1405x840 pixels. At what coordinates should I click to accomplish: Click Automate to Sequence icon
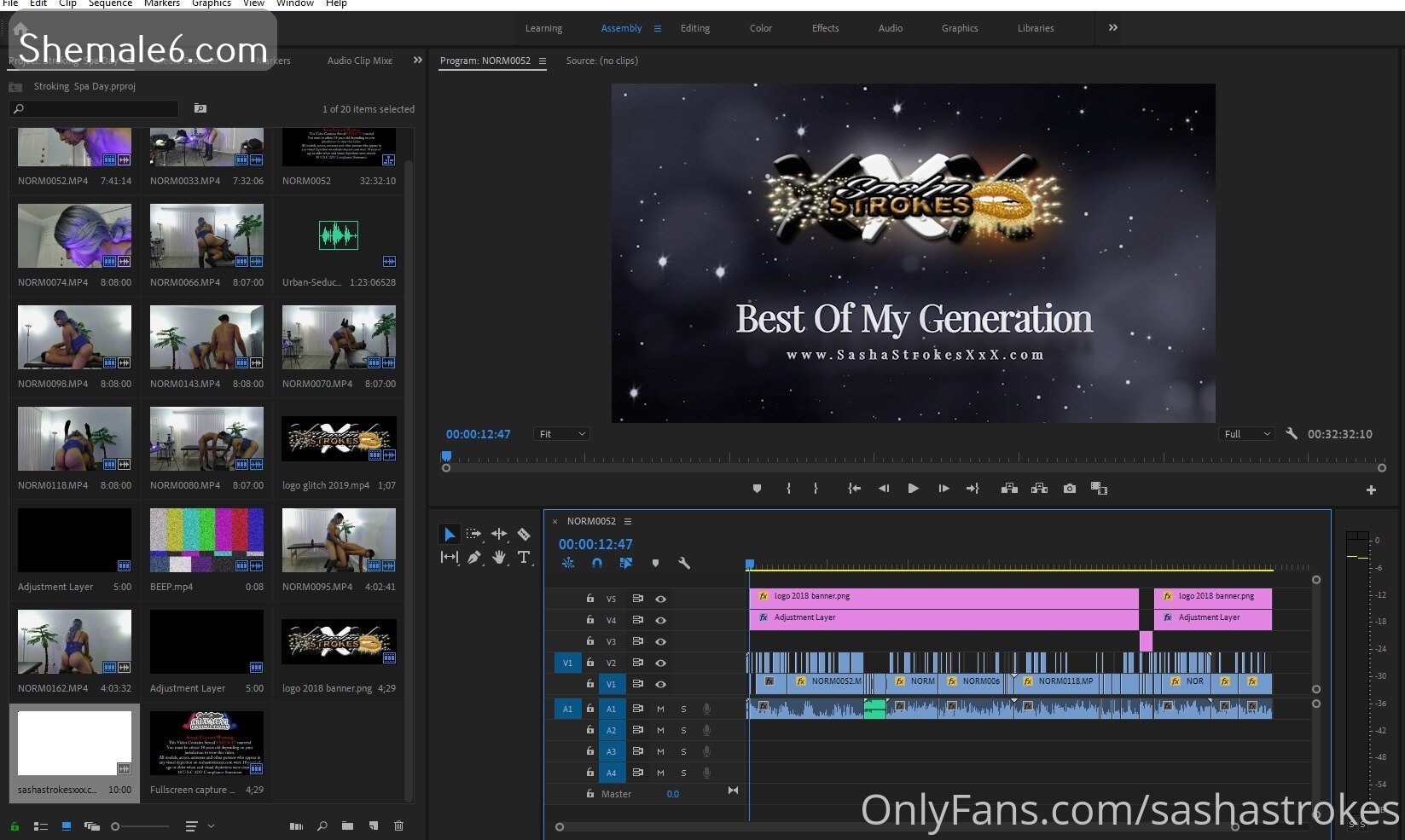click(296, 826)
